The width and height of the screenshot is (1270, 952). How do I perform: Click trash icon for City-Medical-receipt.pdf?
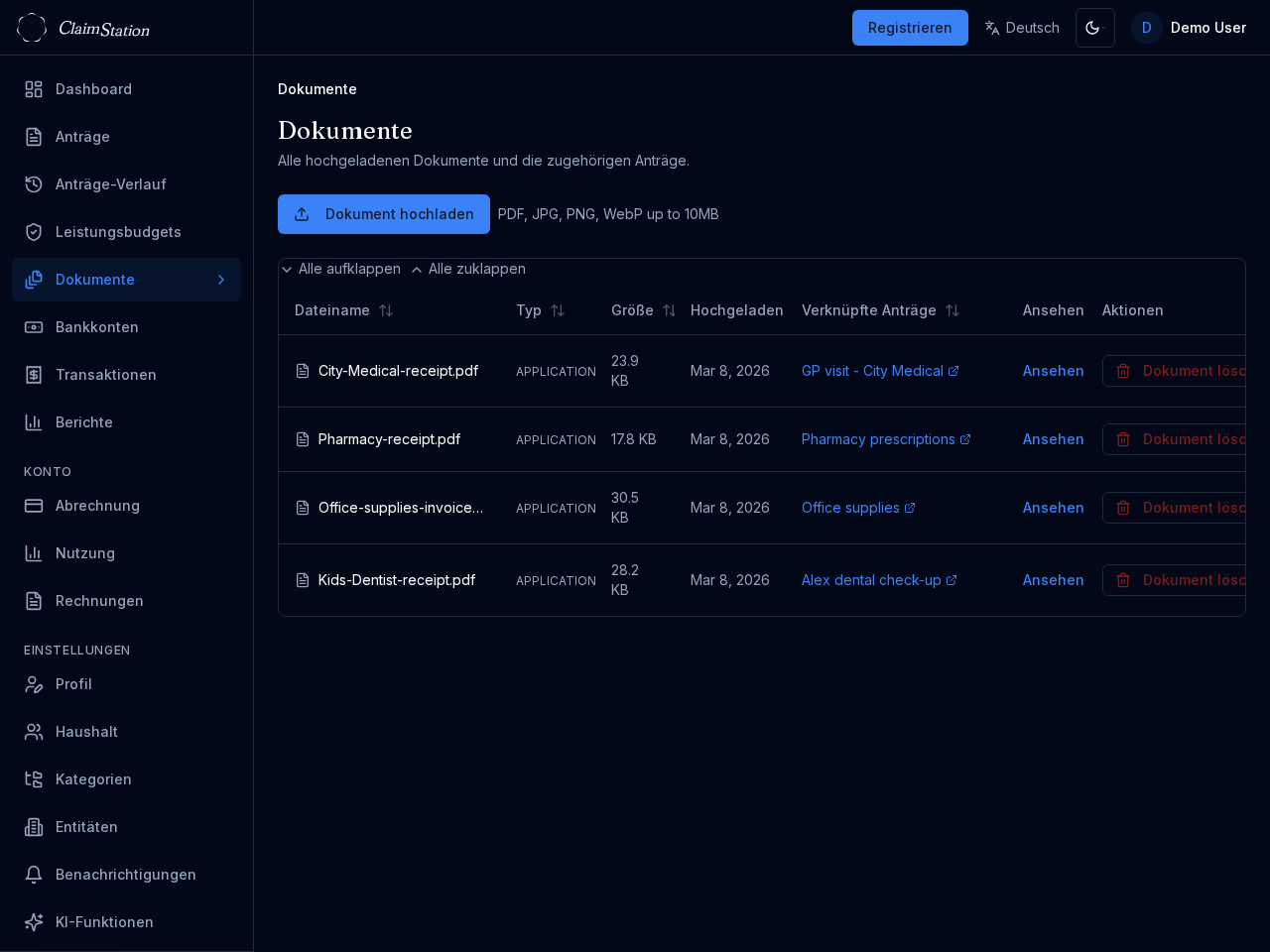(1123, 371)
